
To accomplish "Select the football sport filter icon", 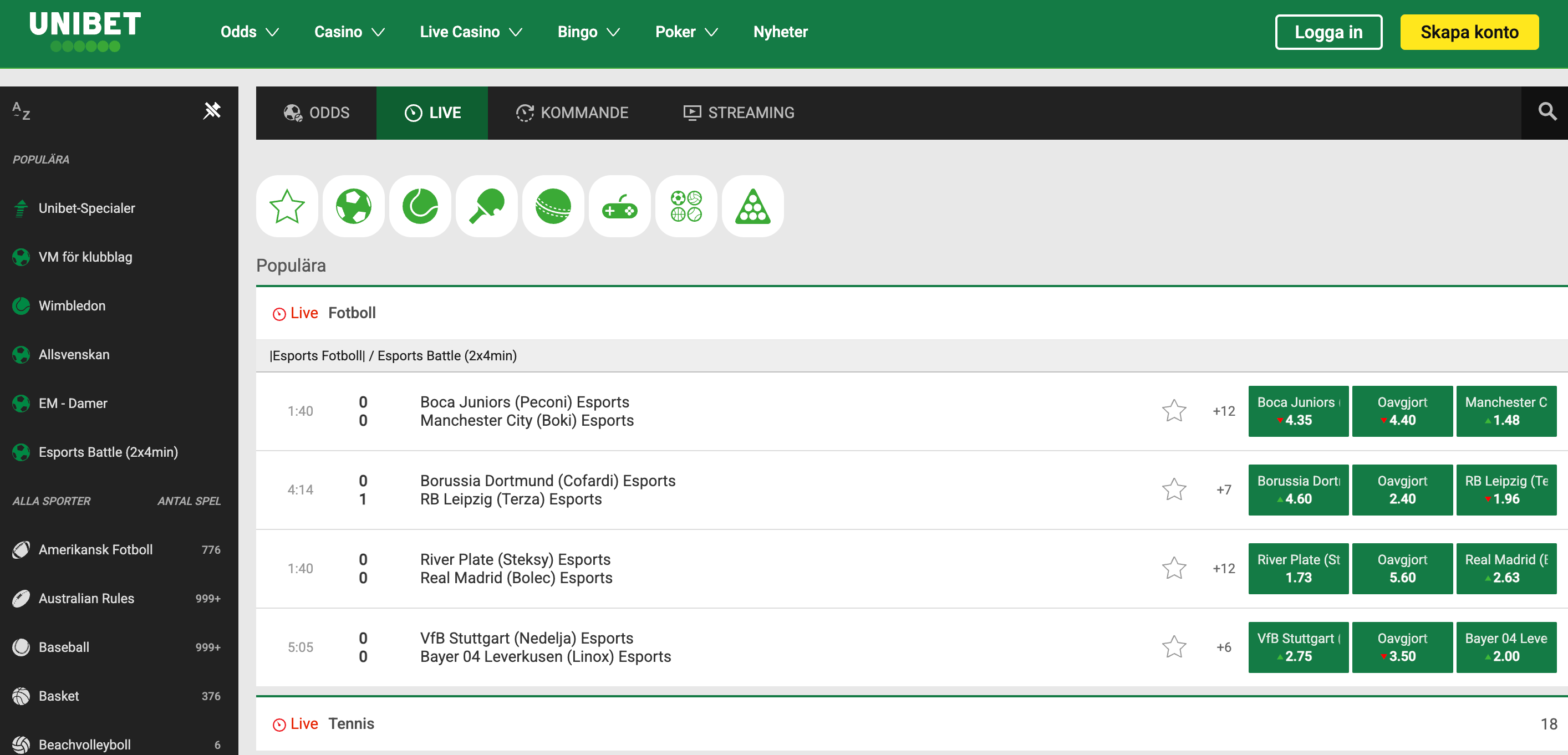I will coord(354,206).
